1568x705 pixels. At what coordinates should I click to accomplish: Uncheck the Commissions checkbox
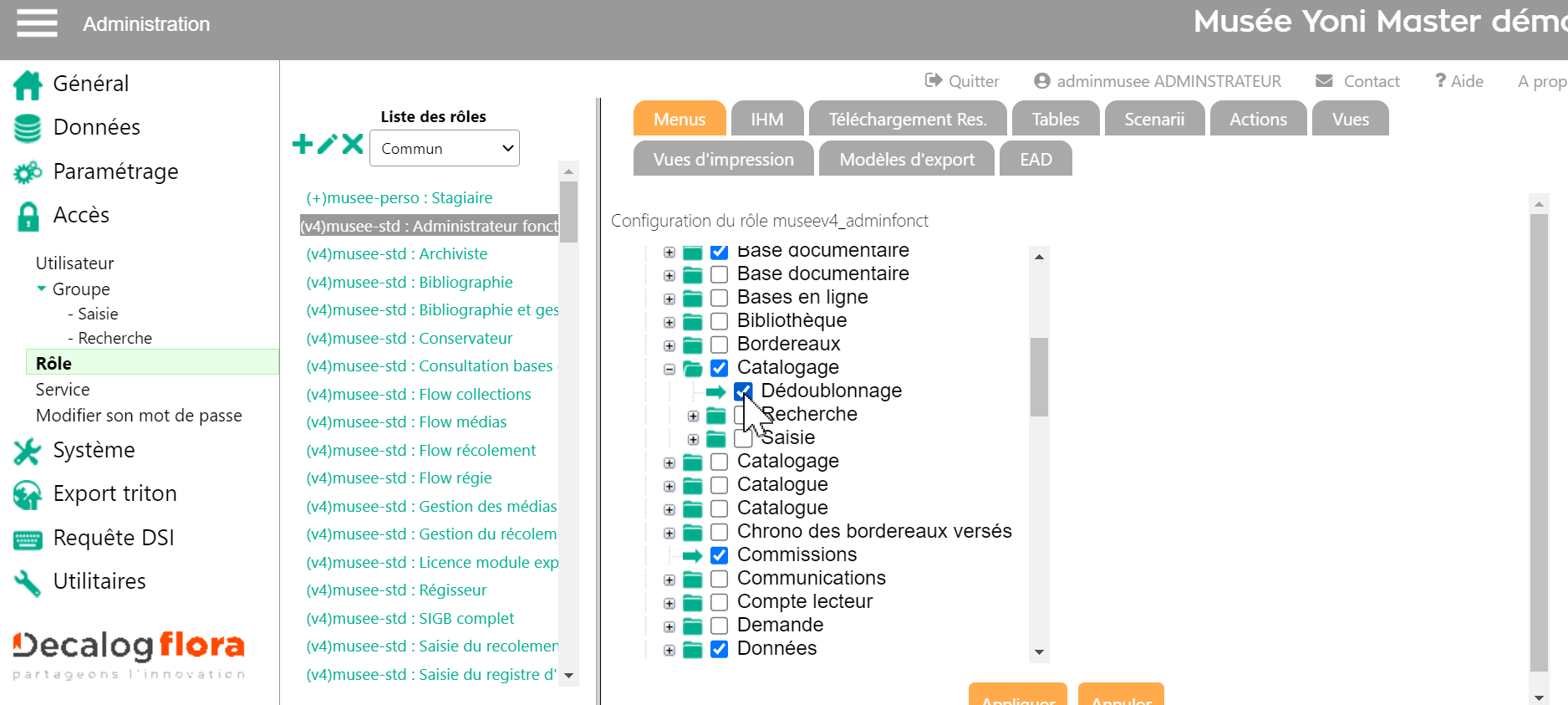(719, 555)
